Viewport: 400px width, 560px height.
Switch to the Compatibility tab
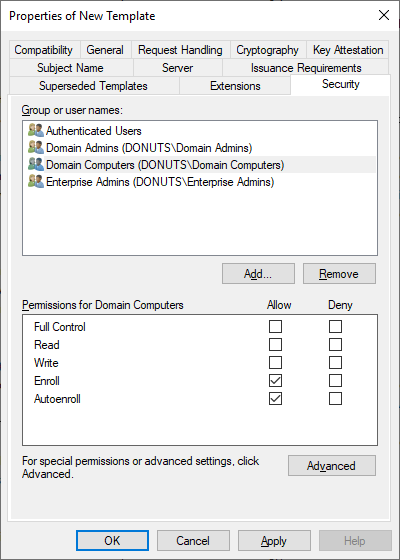point(44,50)
